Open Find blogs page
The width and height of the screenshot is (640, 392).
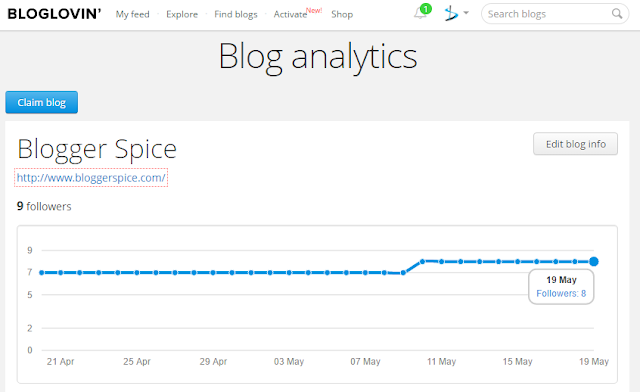pos(236,14)
